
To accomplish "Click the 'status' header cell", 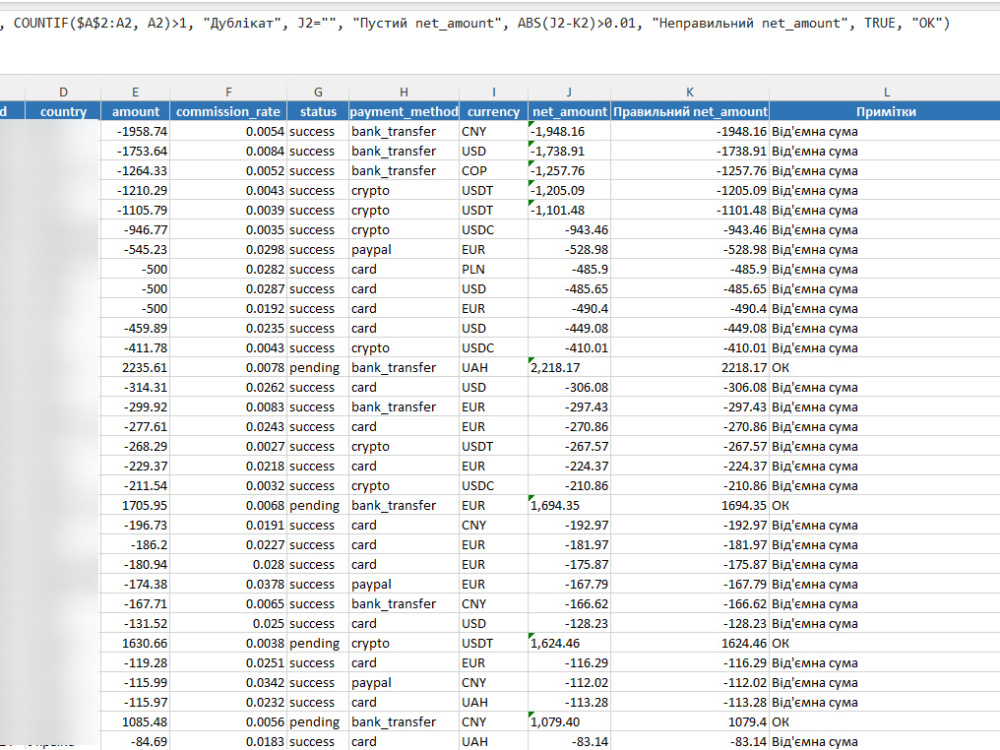I will [318, 112].
